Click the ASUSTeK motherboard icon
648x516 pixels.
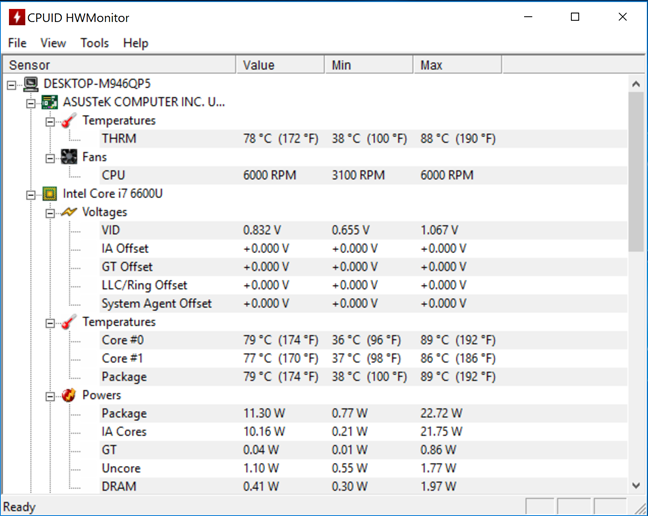point(50,102)
